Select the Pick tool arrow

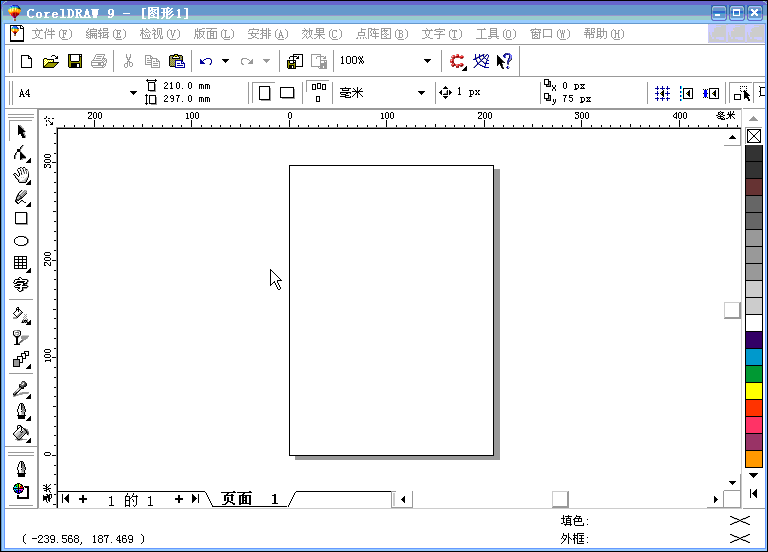[21, 131]
